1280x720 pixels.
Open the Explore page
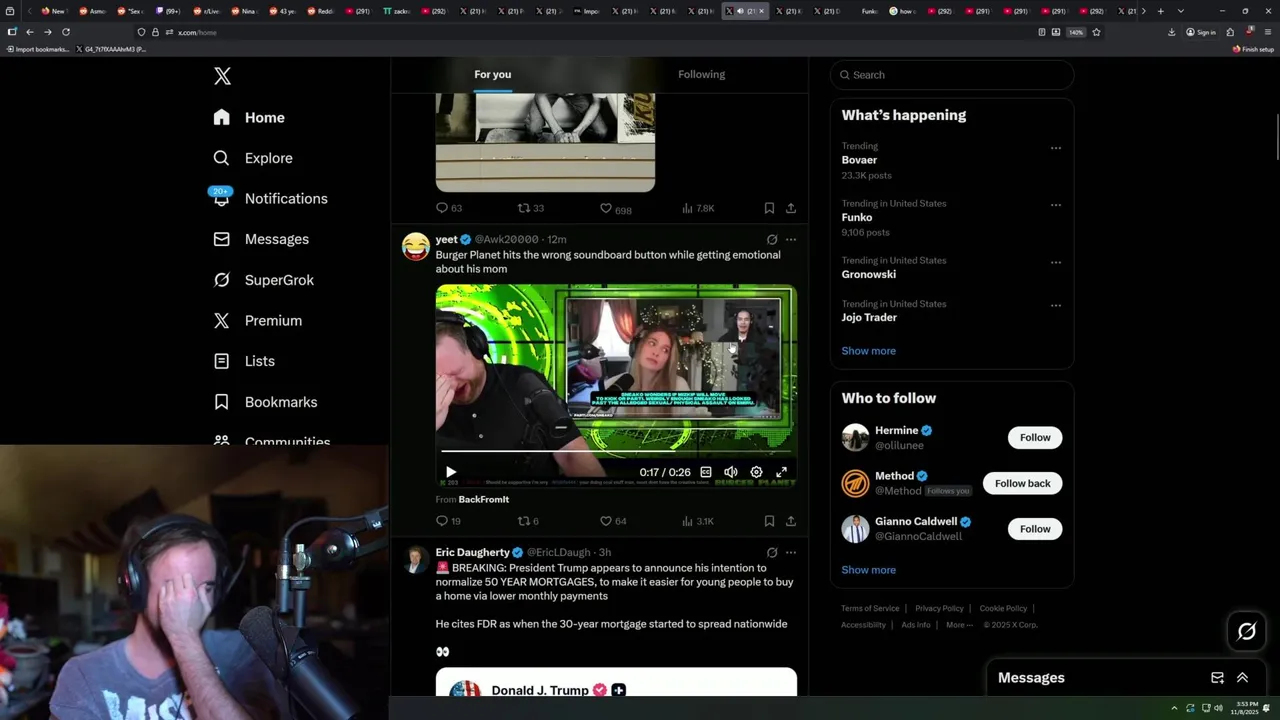coord(253,158)
